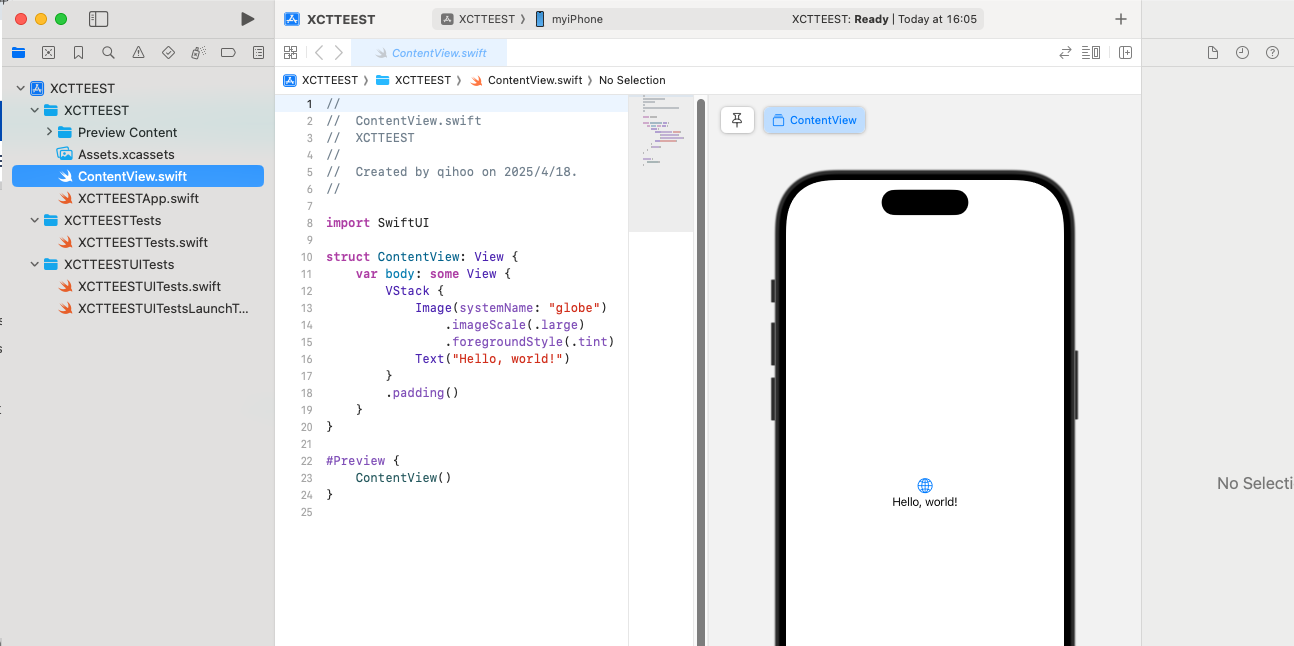Open the related items grid menu
Screen dimensions: 1294x646
(290, 53)
